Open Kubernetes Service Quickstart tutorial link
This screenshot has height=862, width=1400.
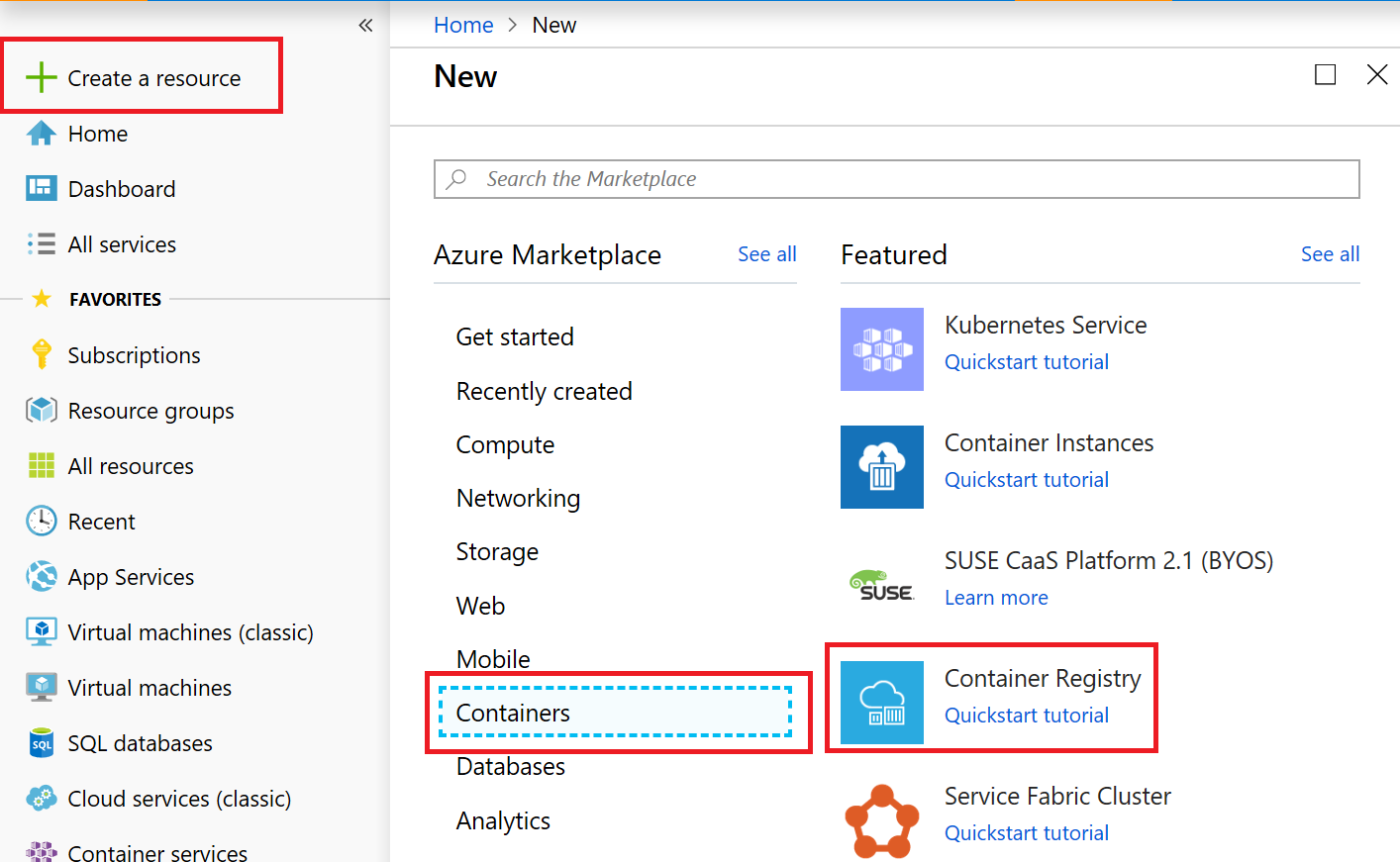click(1027, 362)
